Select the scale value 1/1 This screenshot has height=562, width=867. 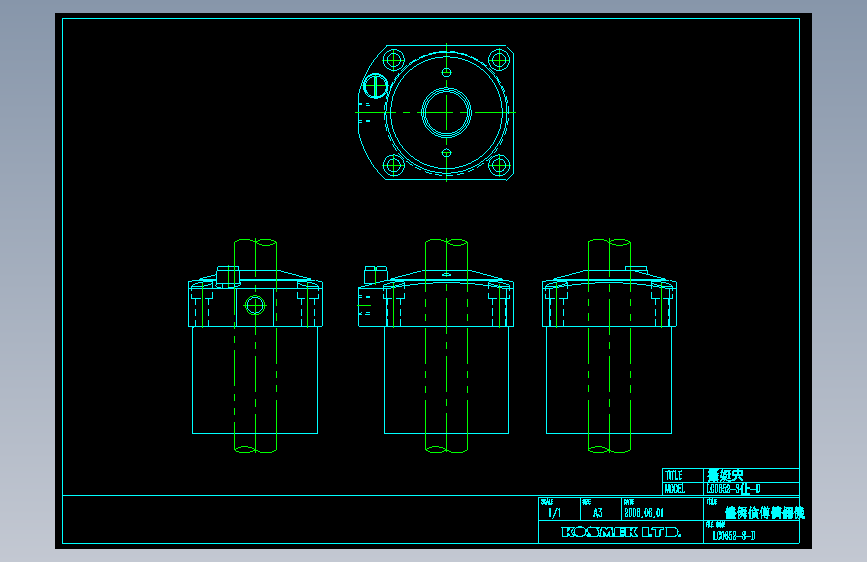pos(555,513)
